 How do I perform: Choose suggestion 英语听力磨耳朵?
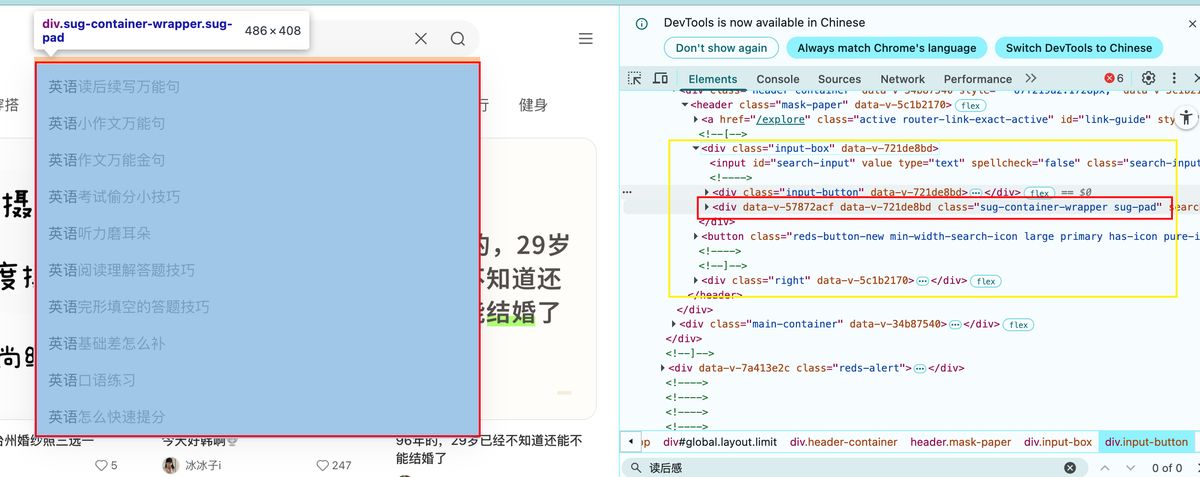point(258,233)
